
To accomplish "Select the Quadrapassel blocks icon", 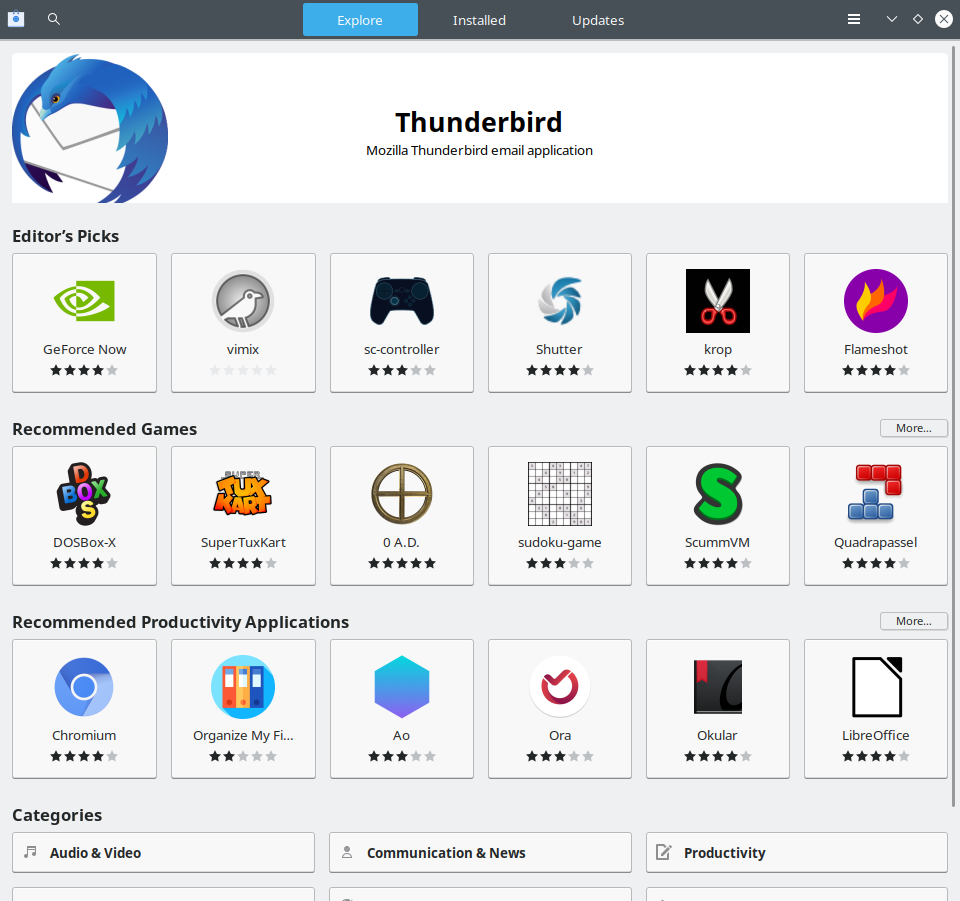I will (876, 492).
